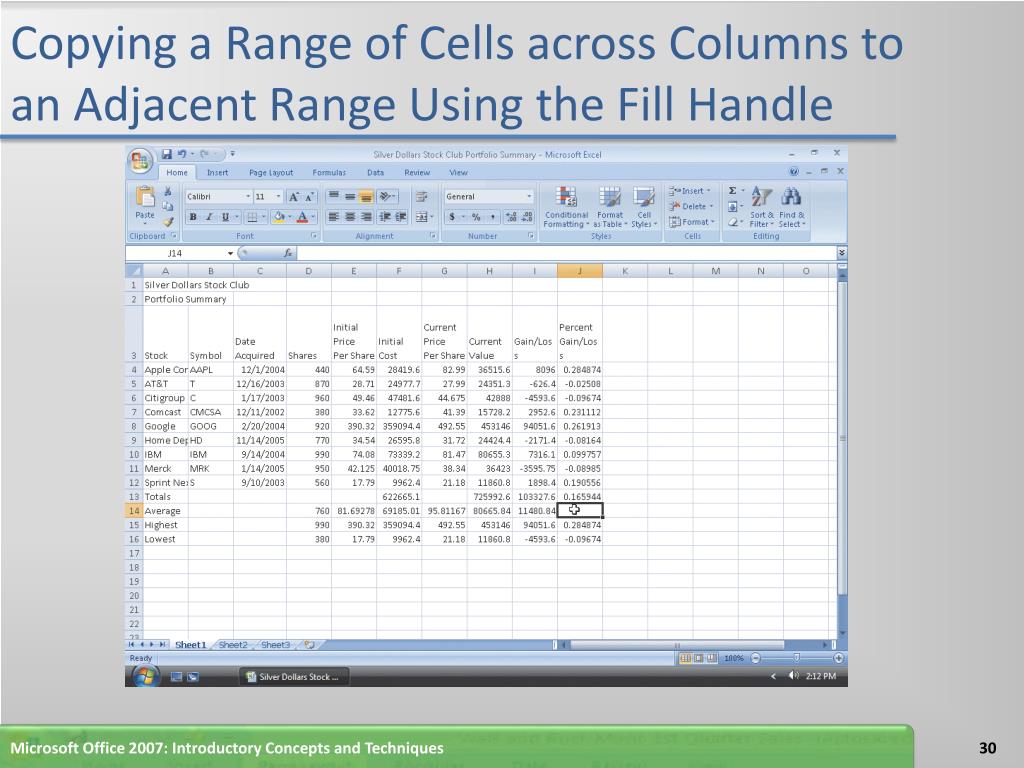Toggle Italic formatting
The height and width of the screenshot is (768, 1024).
click(x=209, y=217)
